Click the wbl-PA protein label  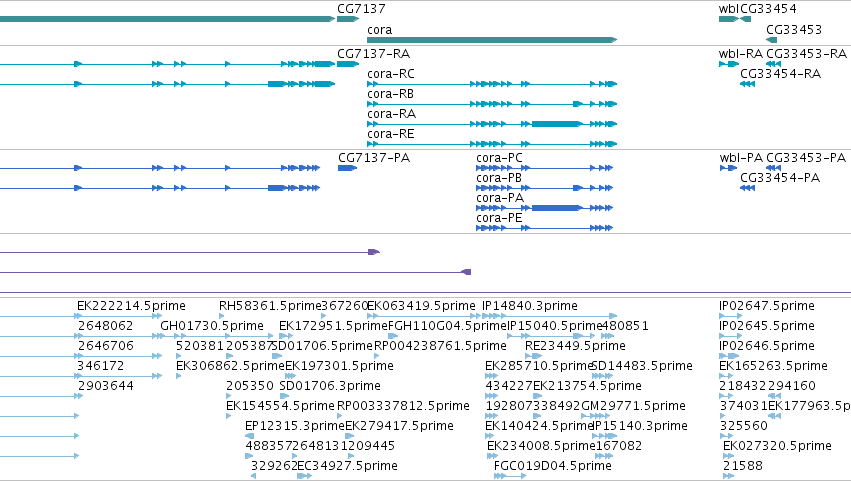pos(741,158)
